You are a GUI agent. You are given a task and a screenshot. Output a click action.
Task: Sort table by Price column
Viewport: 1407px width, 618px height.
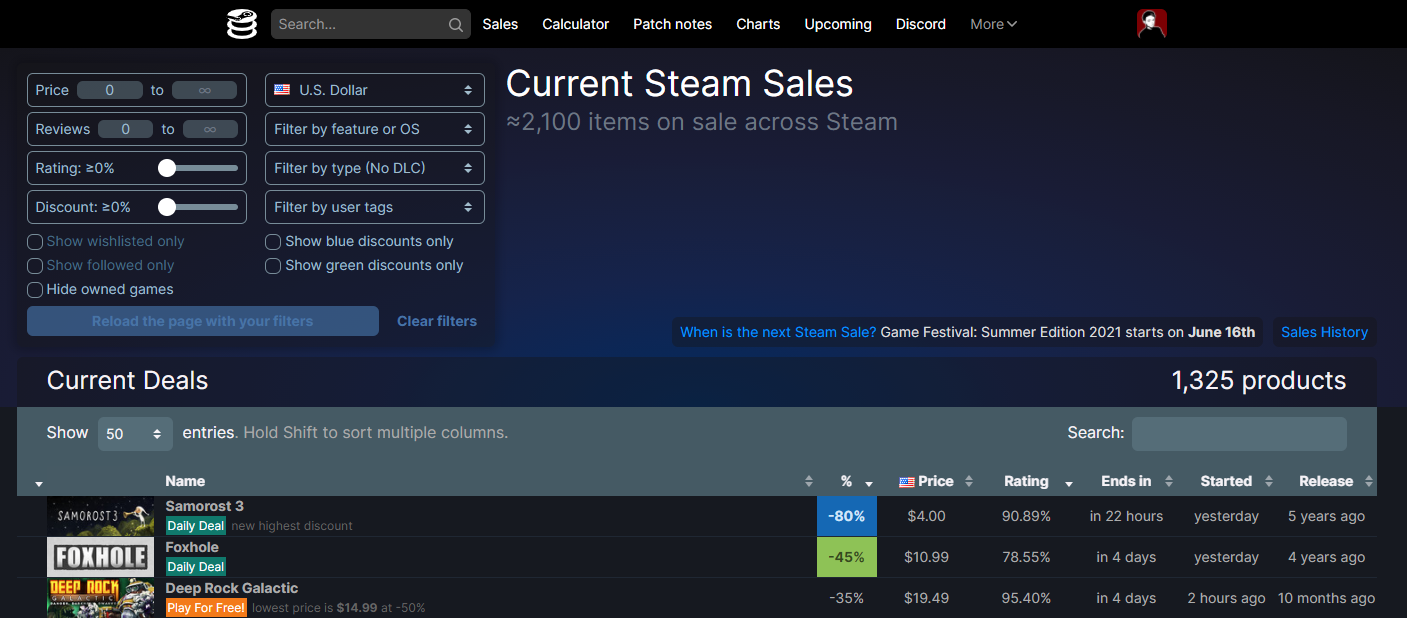coord(935,481)
